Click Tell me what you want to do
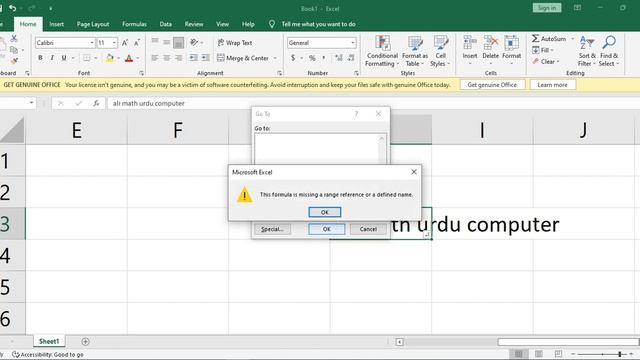Screen dimensions: 640x360 tap(318, 24)
